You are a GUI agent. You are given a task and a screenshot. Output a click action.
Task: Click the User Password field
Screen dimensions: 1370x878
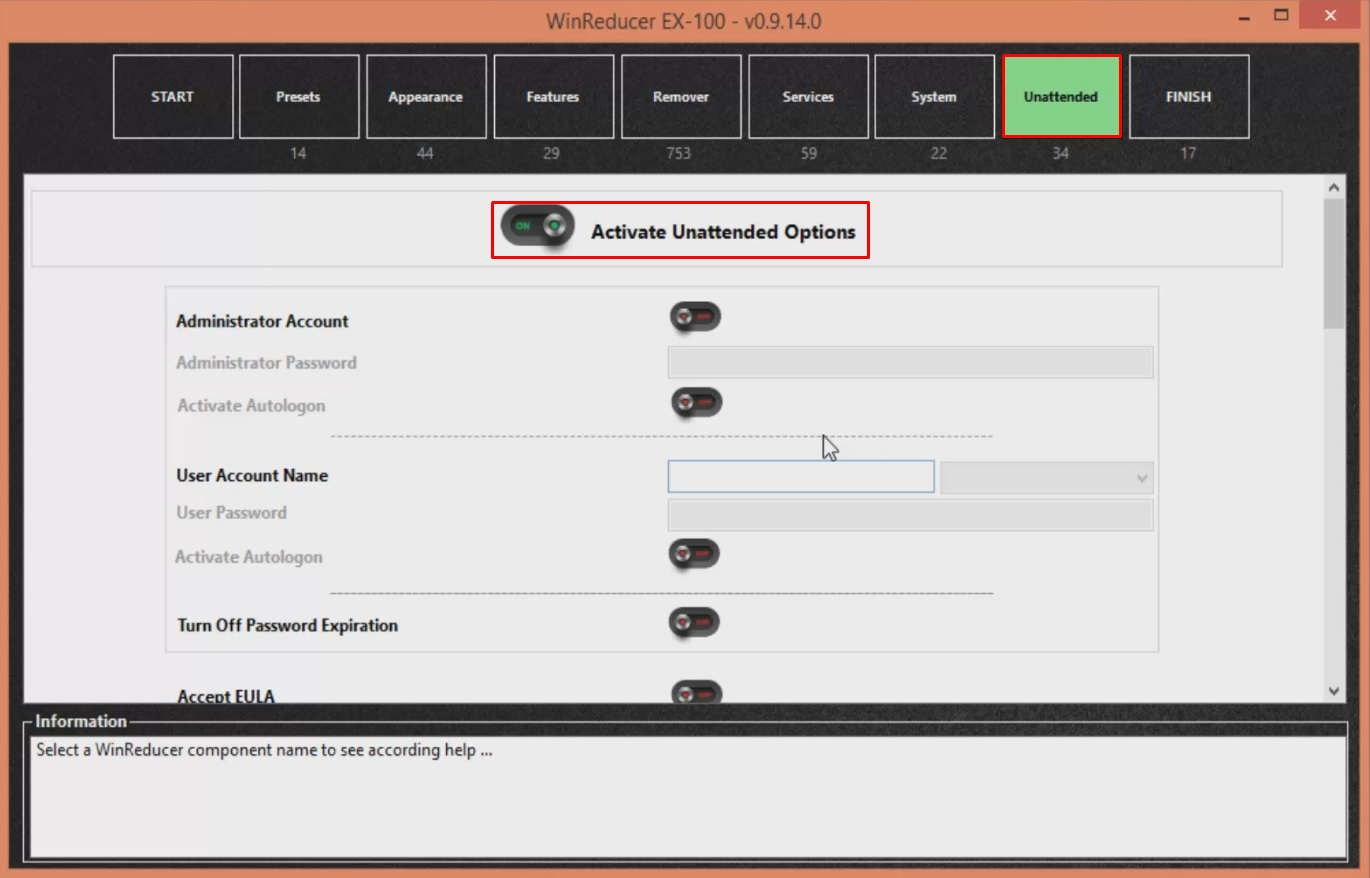(x=910, y=515)
